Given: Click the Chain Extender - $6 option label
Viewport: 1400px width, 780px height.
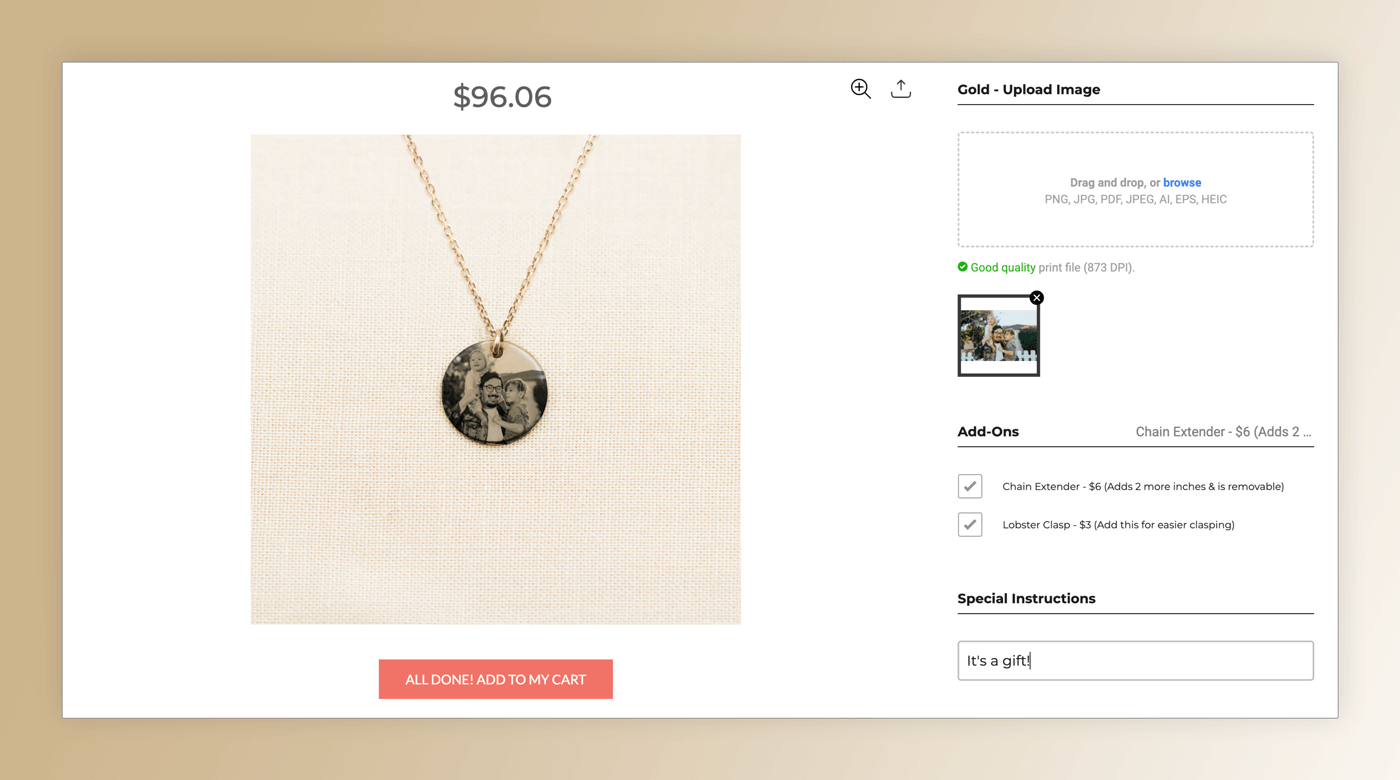Looking at the screenshot, I should (x=1143, y=486).
